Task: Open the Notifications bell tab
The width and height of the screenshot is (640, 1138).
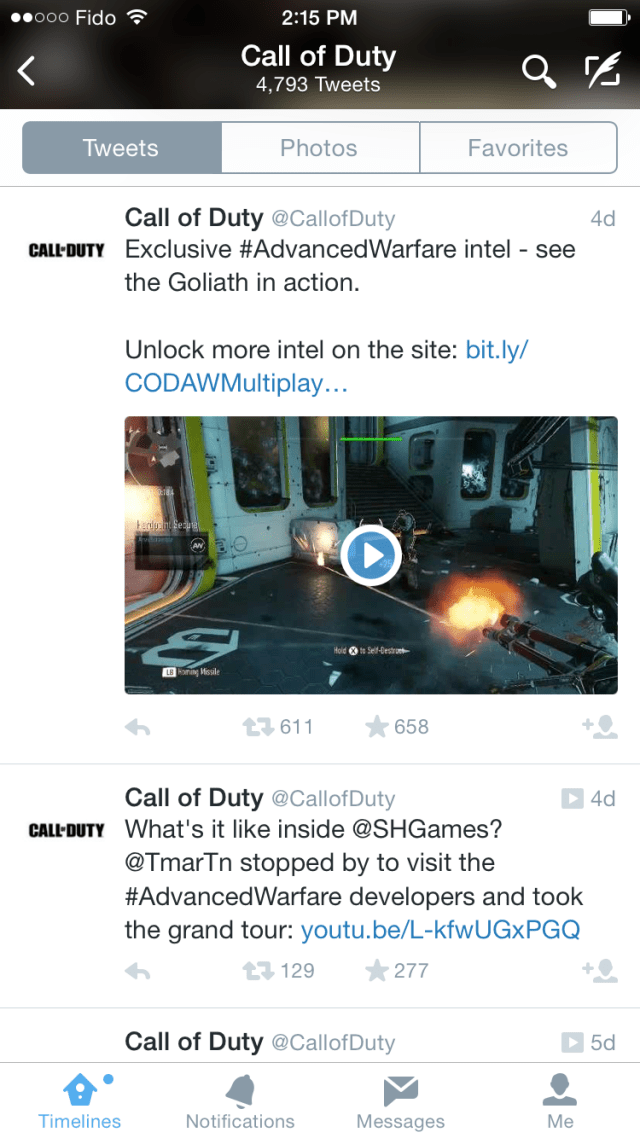Action: [240, 1101]
